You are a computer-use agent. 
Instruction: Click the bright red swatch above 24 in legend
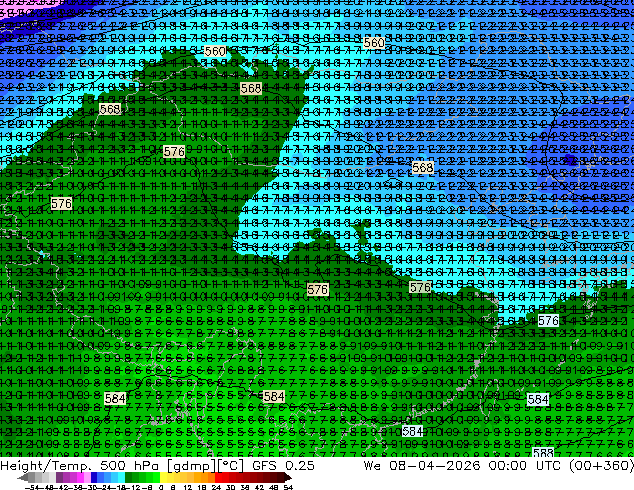[x=218, y=477]
